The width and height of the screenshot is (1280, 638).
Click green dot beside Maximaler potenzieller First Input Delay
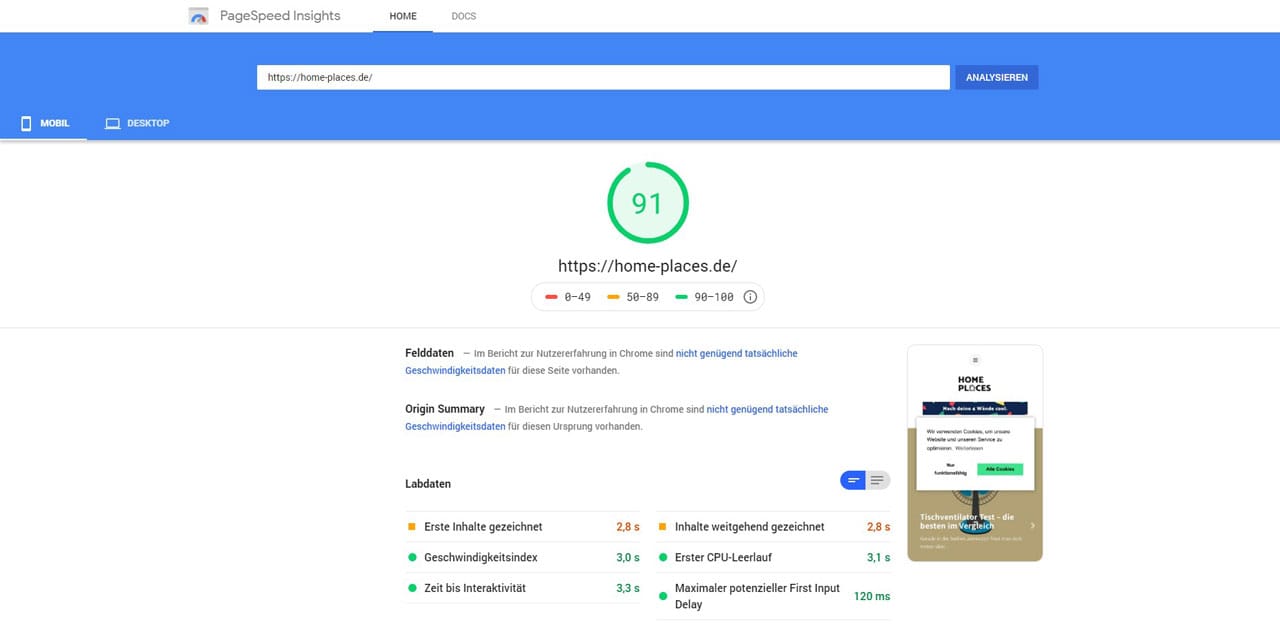pos(662,596)
